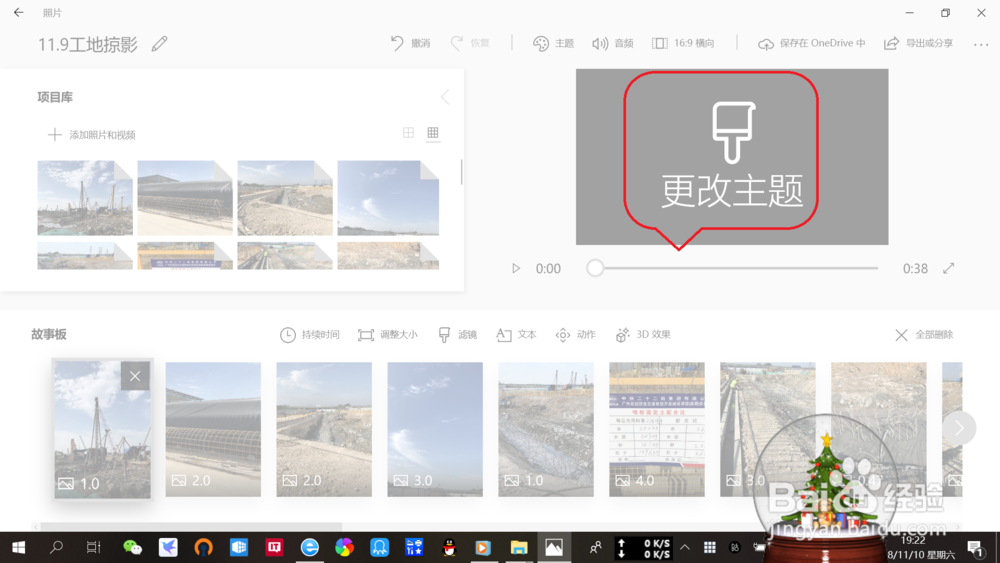Image resolution: width=1000 pixels, height=563 pixels.
Task: Open the three-dot more options menu
Action: (x=981, y=44)
